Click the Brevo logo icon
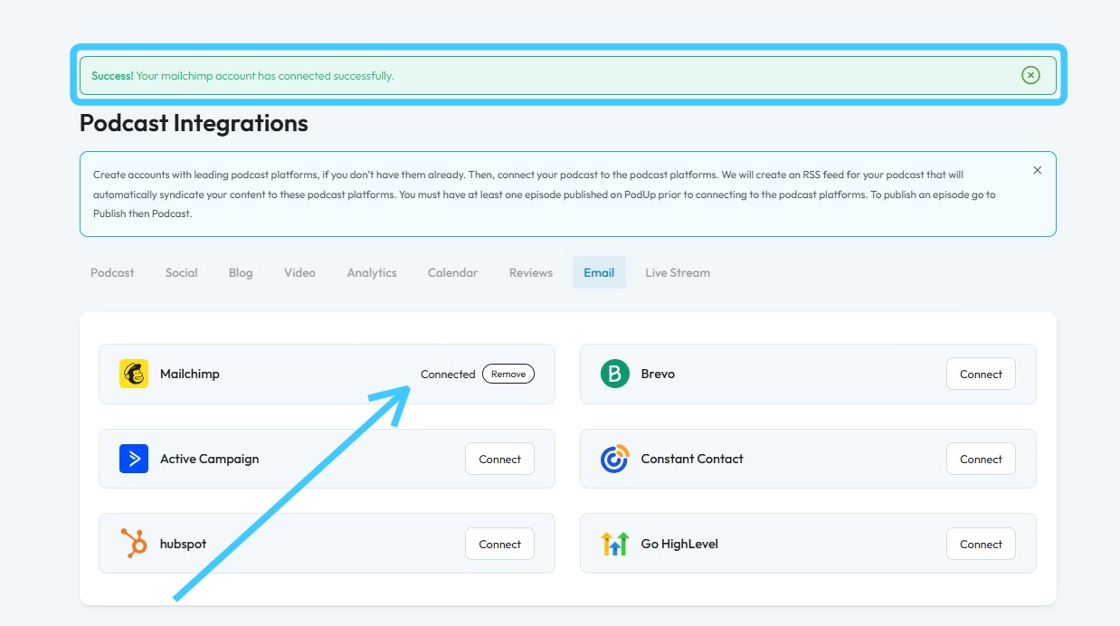 (x=614, y=374)
